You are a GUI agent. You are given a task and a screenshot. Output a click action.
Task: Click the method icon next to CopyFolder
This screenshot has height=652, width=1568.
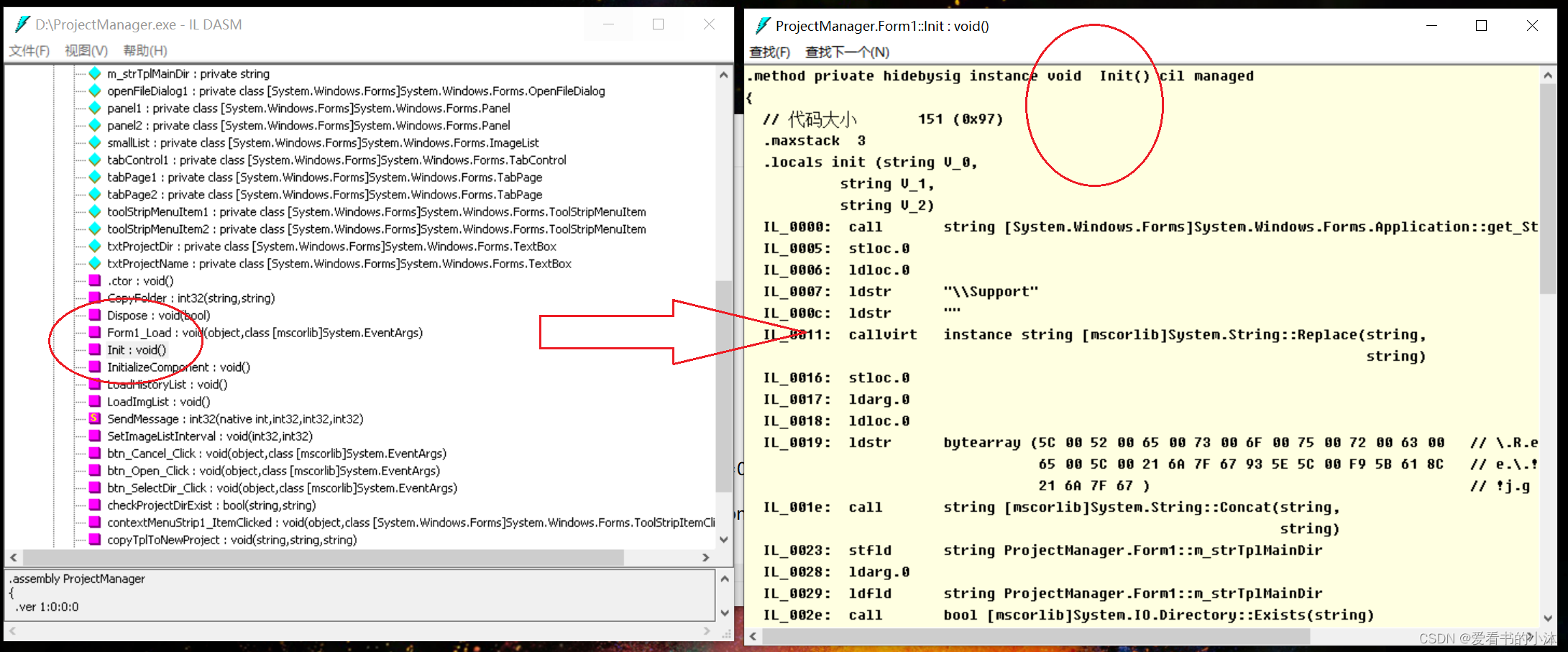[95, 298]
